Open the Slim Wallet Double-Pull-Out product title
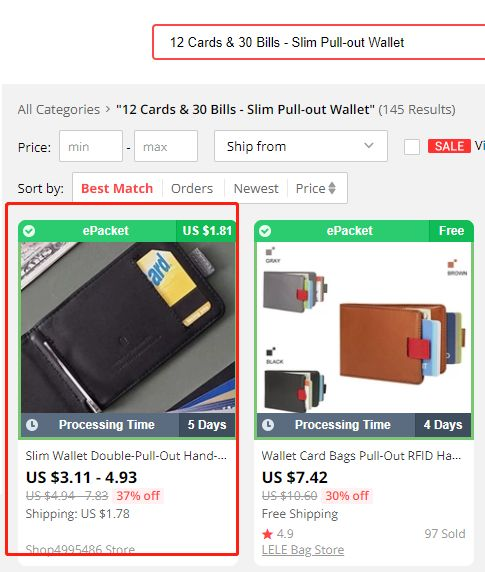Screen dimensions: 485x572 click(126, 456)
